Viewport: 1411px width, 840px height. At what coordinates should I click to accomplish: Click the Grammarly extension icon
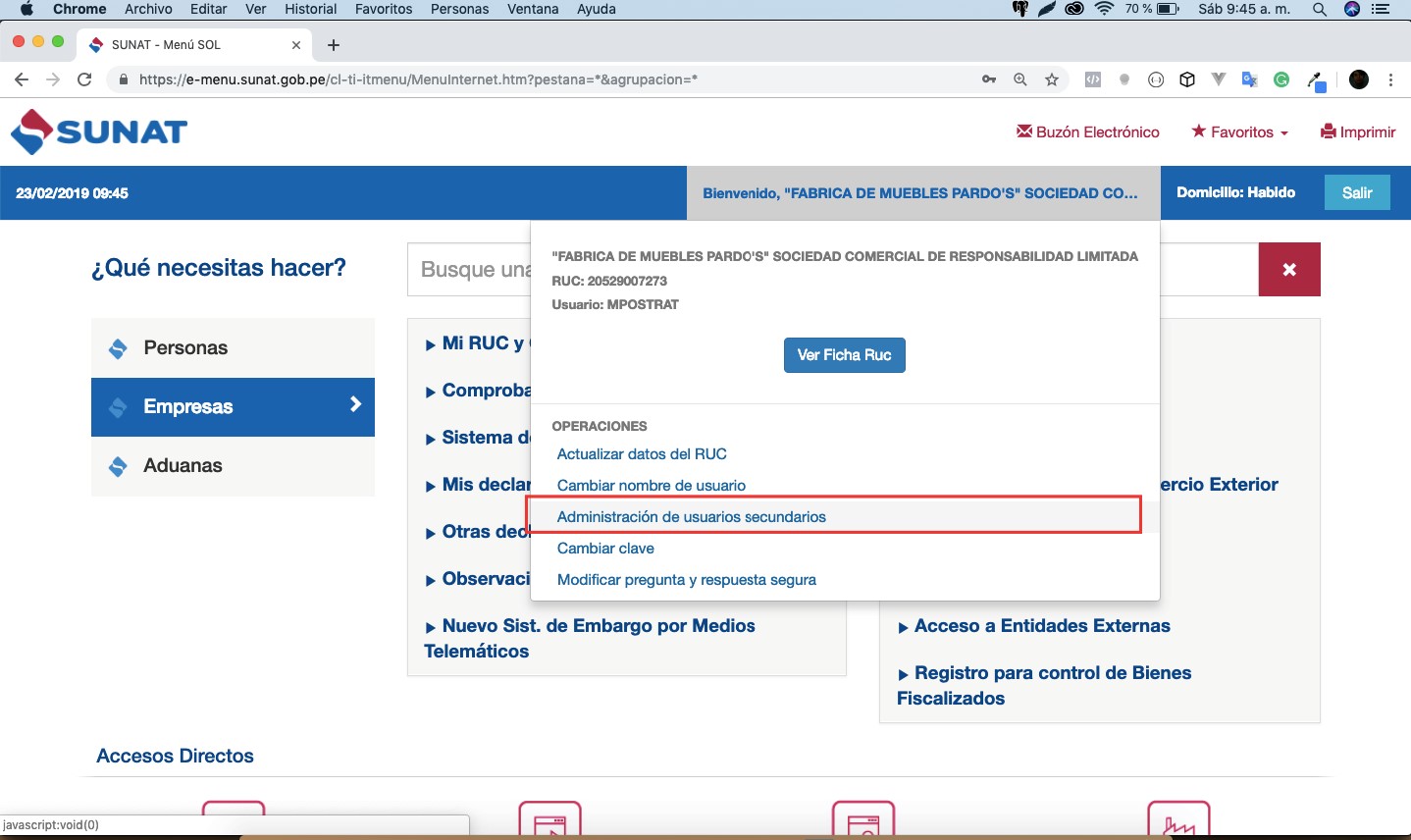coord(1281,80)
